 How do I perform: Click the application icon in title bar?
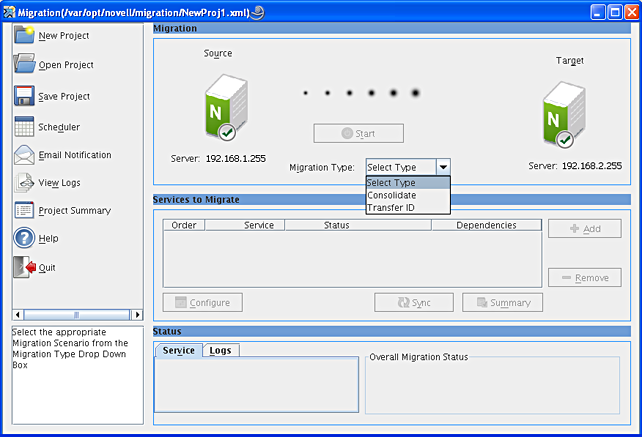(x=9, y=13)
